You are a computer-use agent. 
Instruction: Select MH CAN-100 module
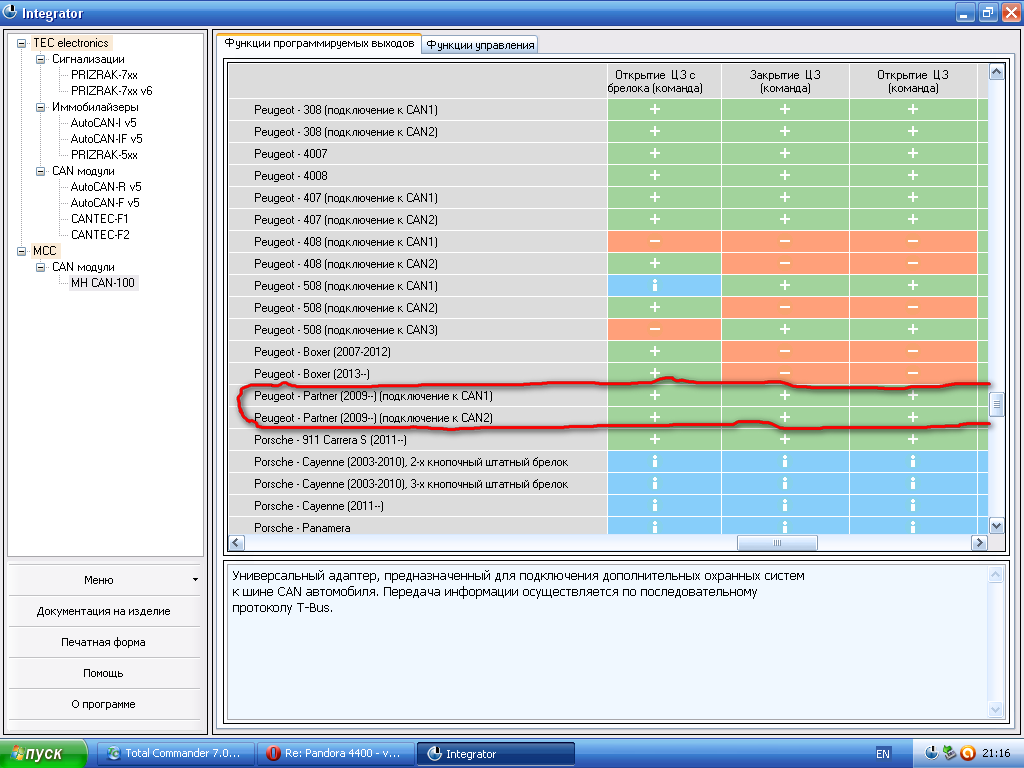103,283
